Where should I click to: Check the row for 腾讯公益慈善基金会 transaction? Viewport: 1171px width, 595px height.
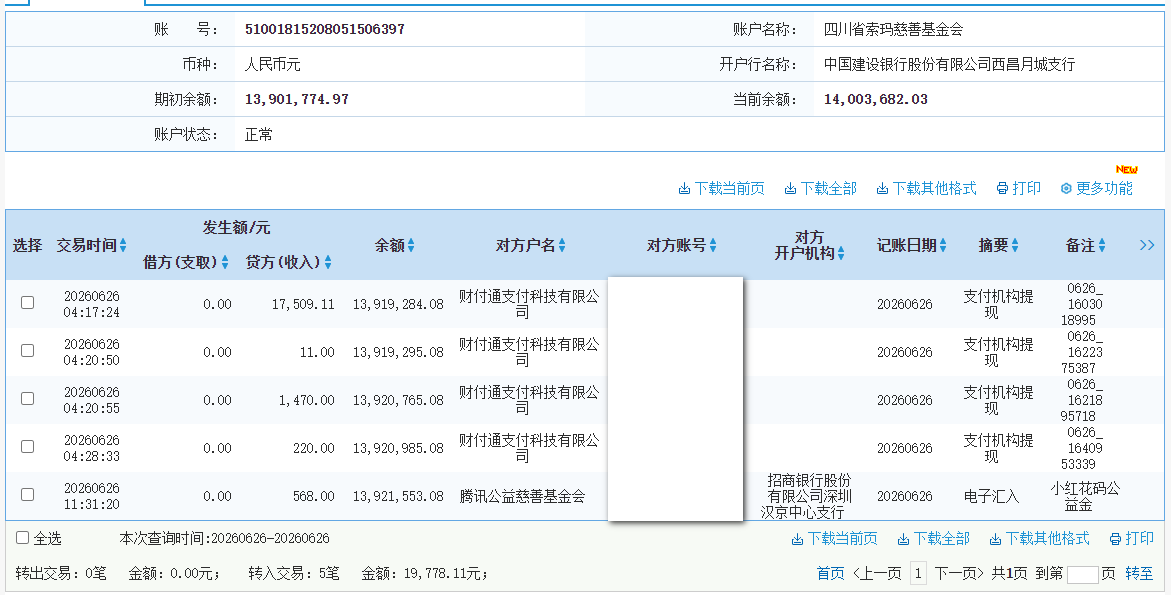click(x=28, y=495)
